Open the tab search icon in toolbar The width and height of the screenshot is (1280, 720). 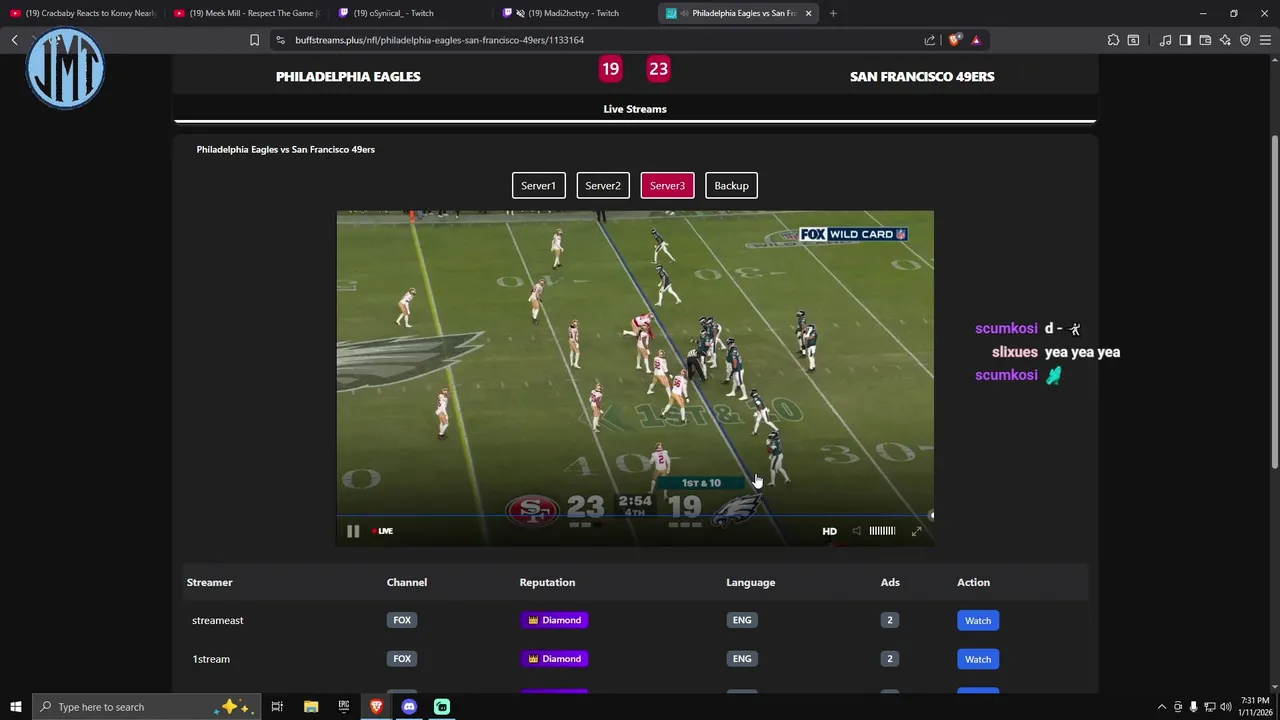click(1133, 40)
